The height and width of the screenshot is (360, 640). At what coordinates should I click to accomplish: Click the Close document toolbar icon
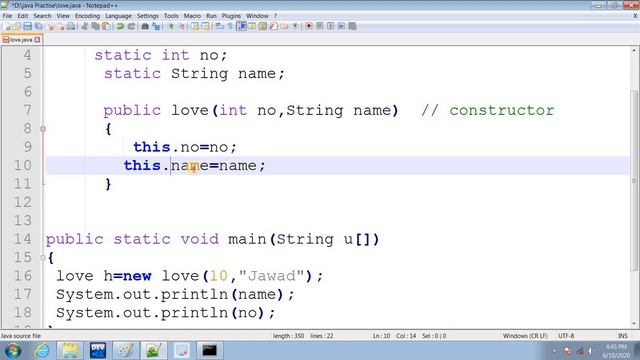pos(50,27)
